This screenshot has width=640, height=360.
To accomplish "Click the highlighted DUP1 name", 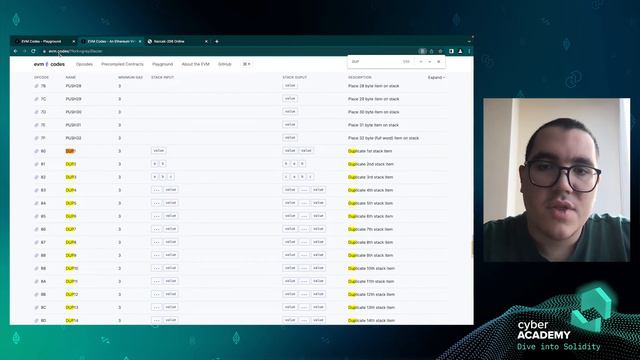I will (70, 151).
